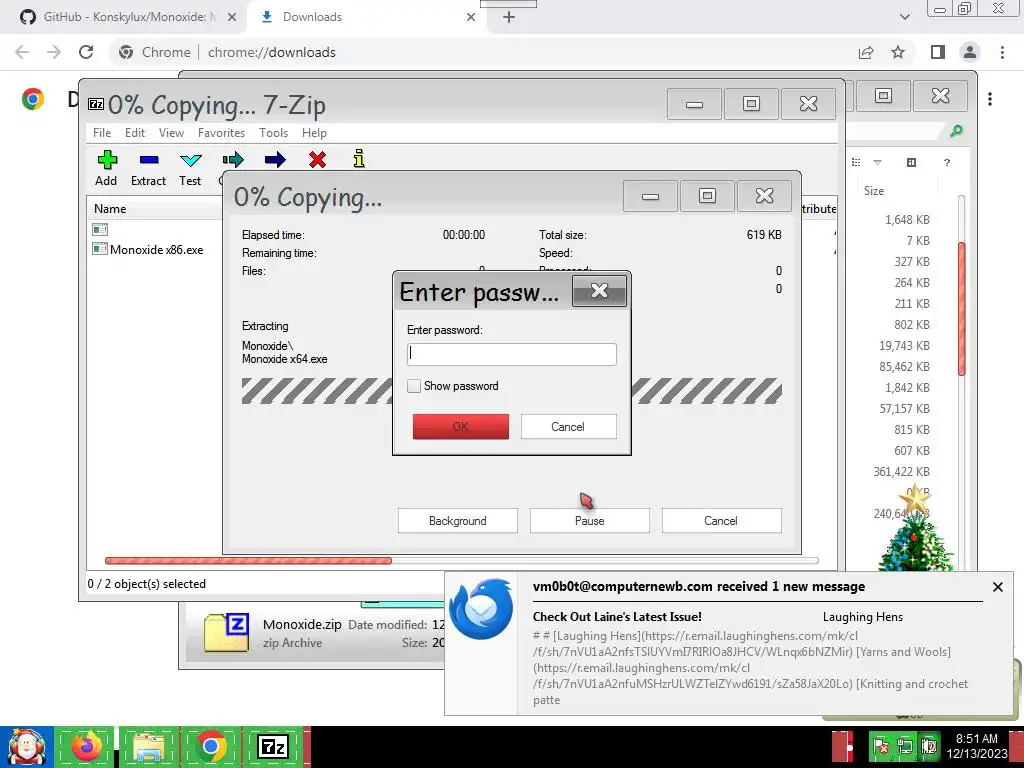Click the Move dark blue arrow toolbar icon
Image resolution: width=1024 pixels, height=768 pixels.
(275, 159)
